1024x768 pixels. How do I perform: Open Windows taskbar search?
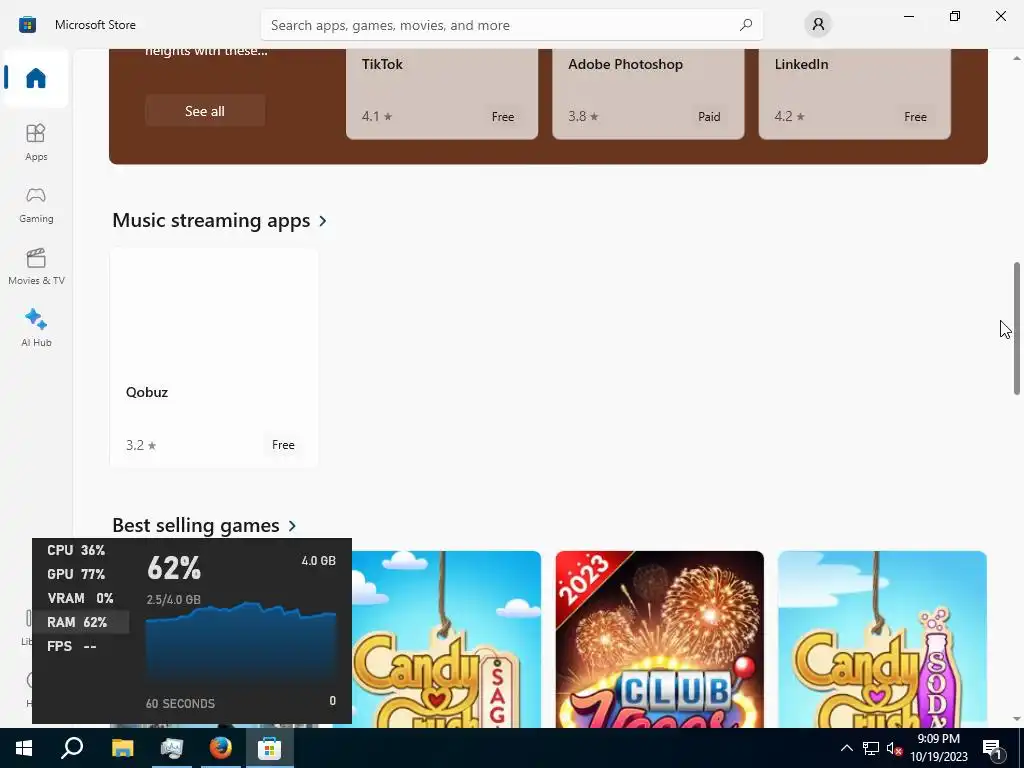click(x=72, y=748)
